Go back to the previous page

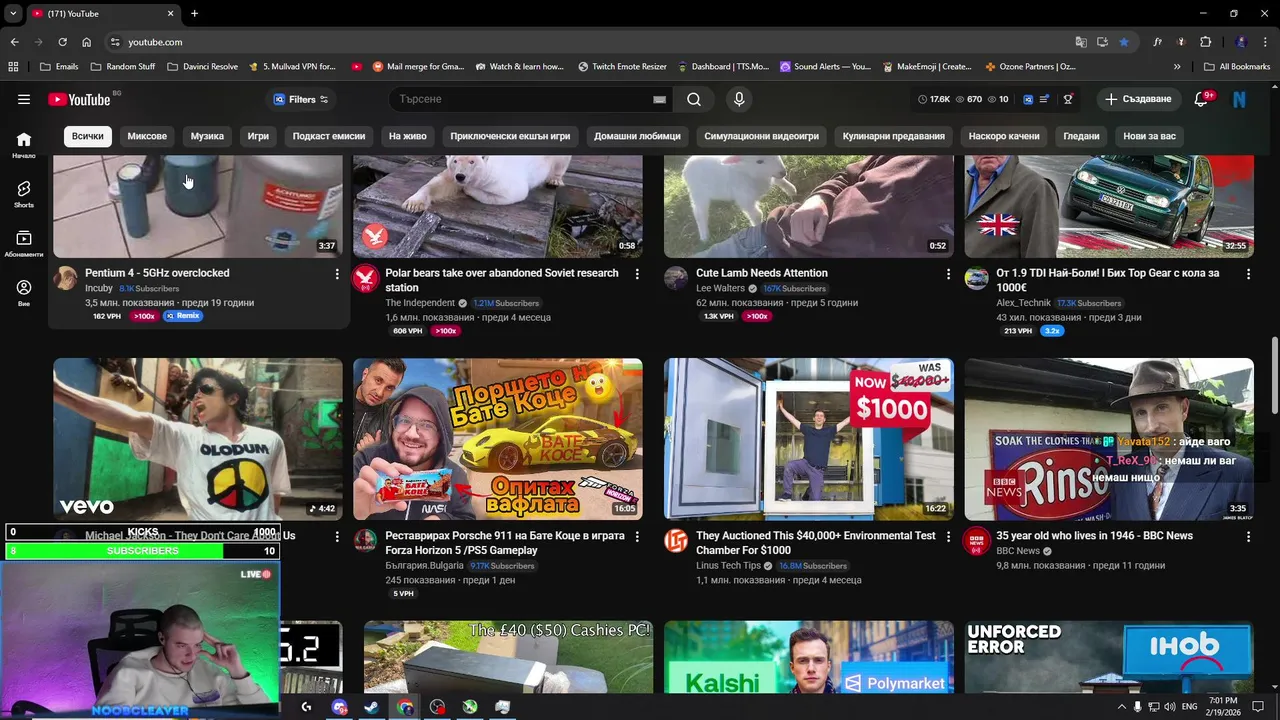point(14,42)
